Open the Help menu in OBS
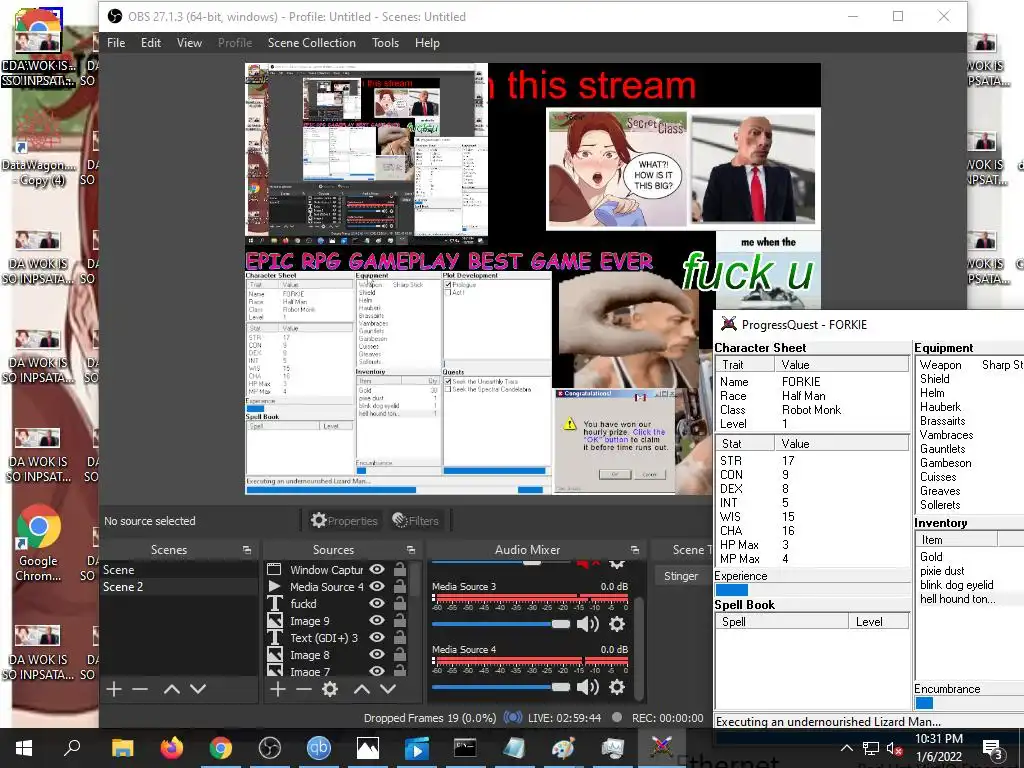The height and width of the screenshot is (768, 1024). pyautogui.click(x=427, y=42)
